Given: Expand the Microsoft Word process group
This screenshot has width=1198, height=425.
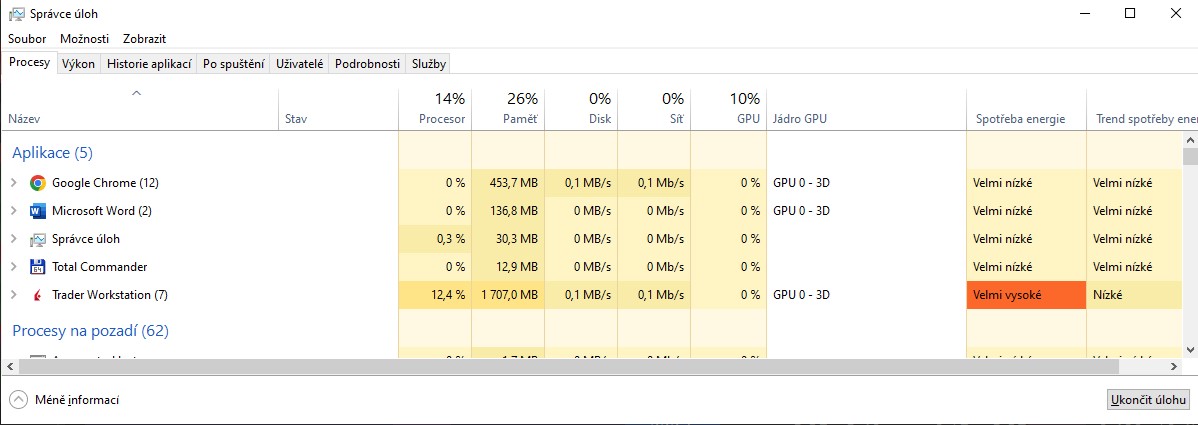Looking at the screenshot, I should [x=14, y=211].
